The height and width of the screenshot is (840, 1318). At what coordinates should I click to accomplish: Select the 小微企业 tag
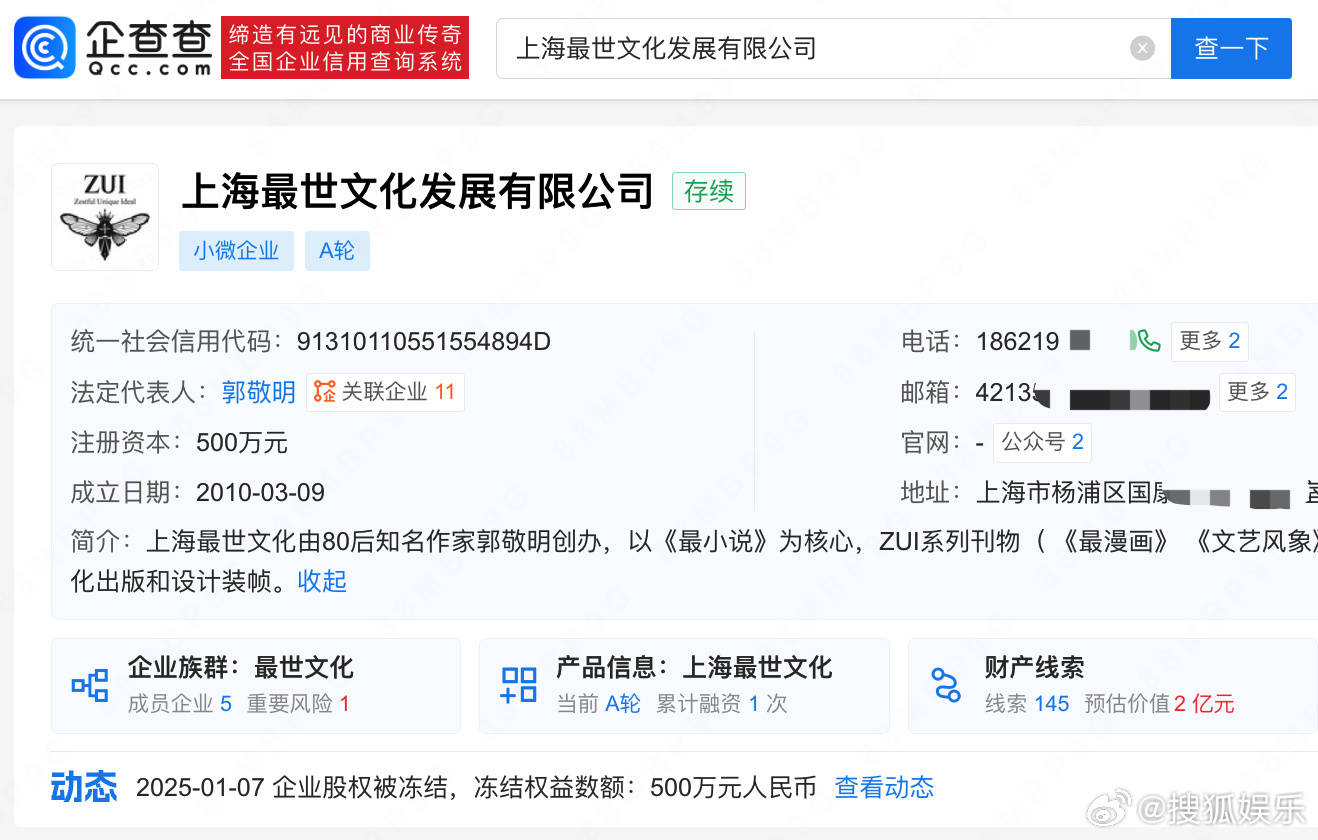pos(236,251)
